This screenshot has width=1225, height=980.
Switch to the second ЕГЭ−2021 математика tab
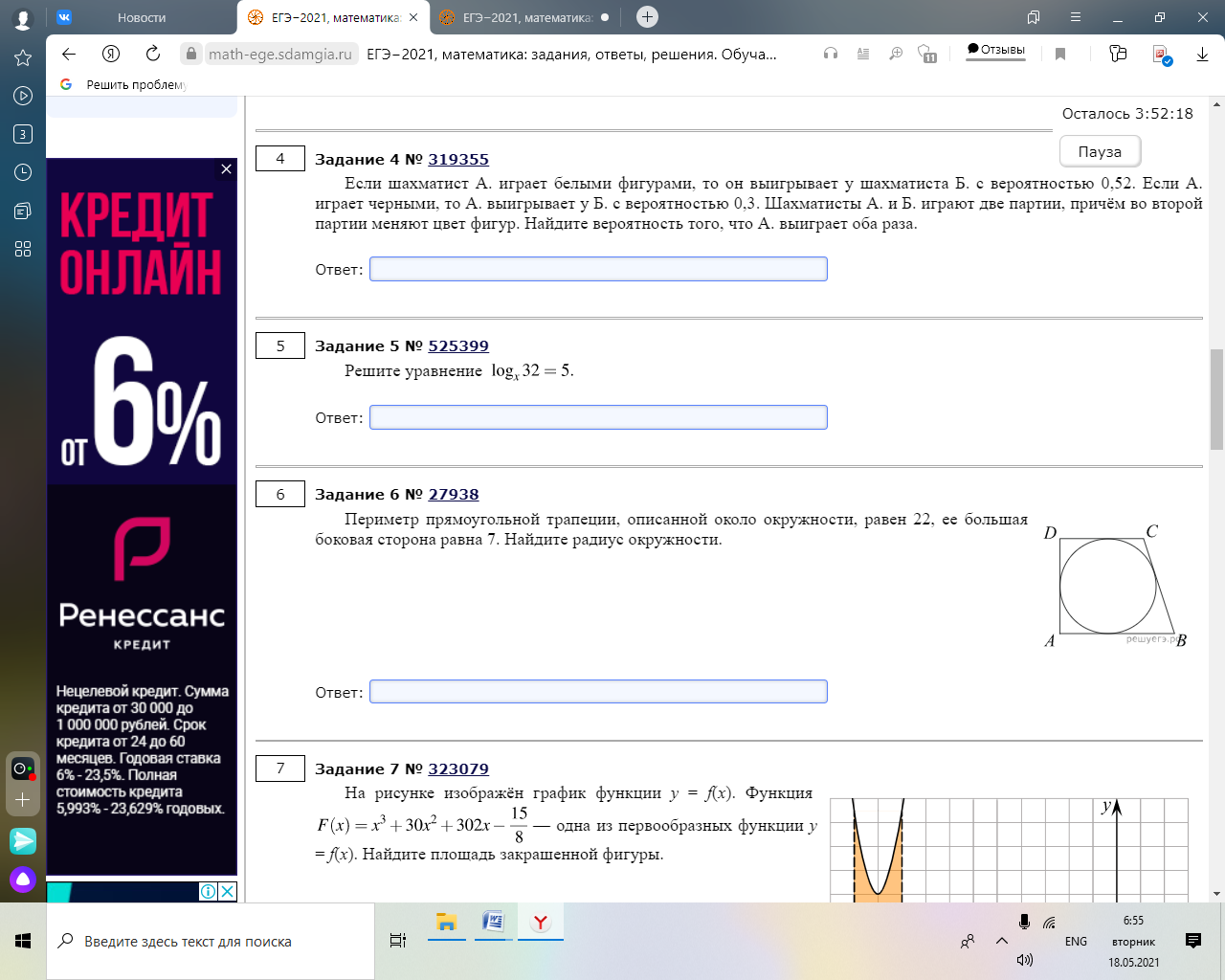[526, 17]
